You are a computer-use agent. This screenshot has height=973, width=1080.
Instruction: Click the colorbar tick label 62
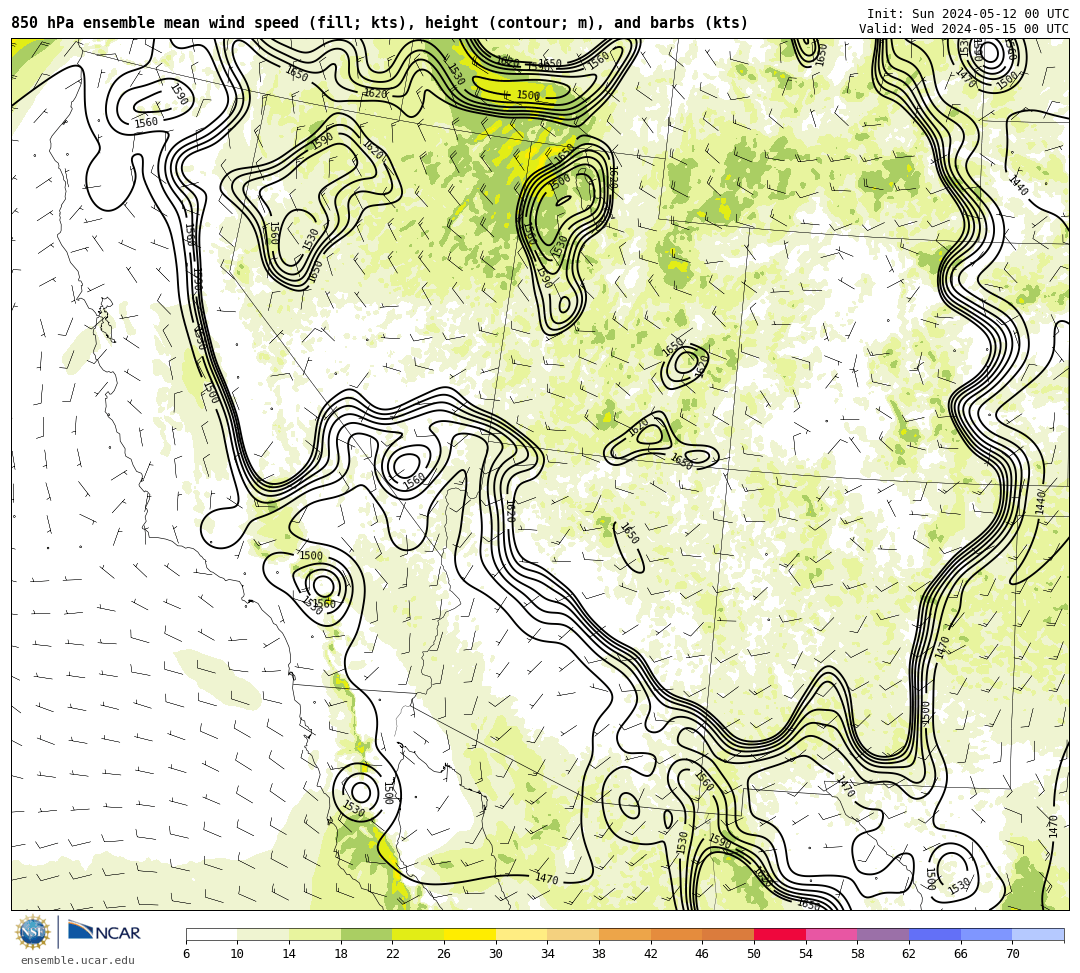(909, 954)
